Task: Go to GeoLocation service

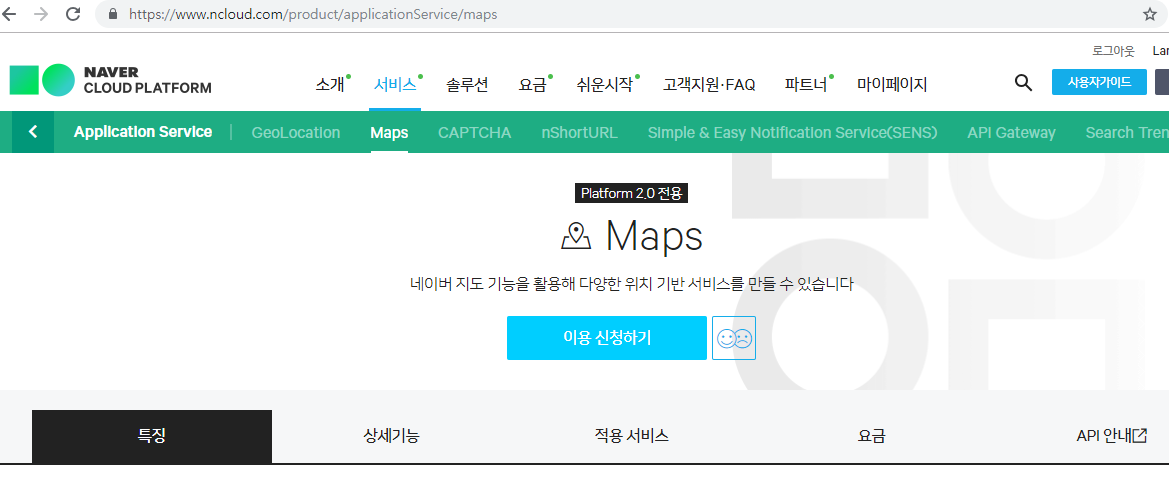Action: pyautogui.click(x=296, y=133)
